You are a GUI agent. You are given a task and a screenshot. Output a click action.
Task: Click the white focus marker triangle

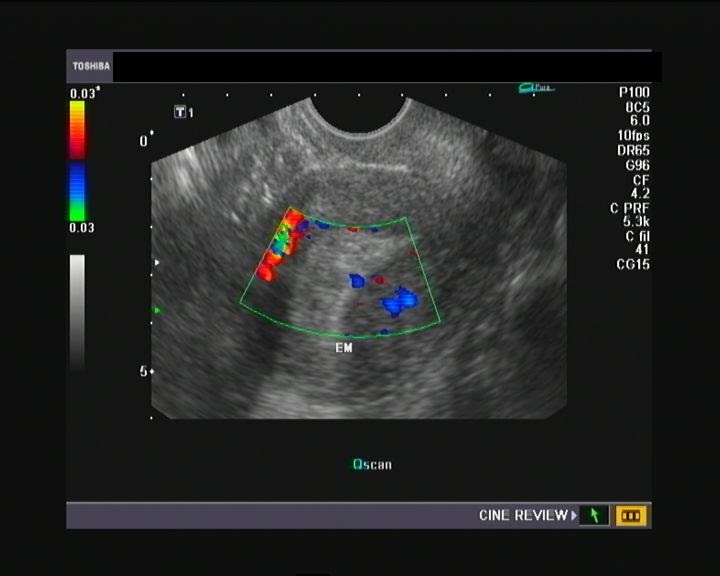point(157,263)
